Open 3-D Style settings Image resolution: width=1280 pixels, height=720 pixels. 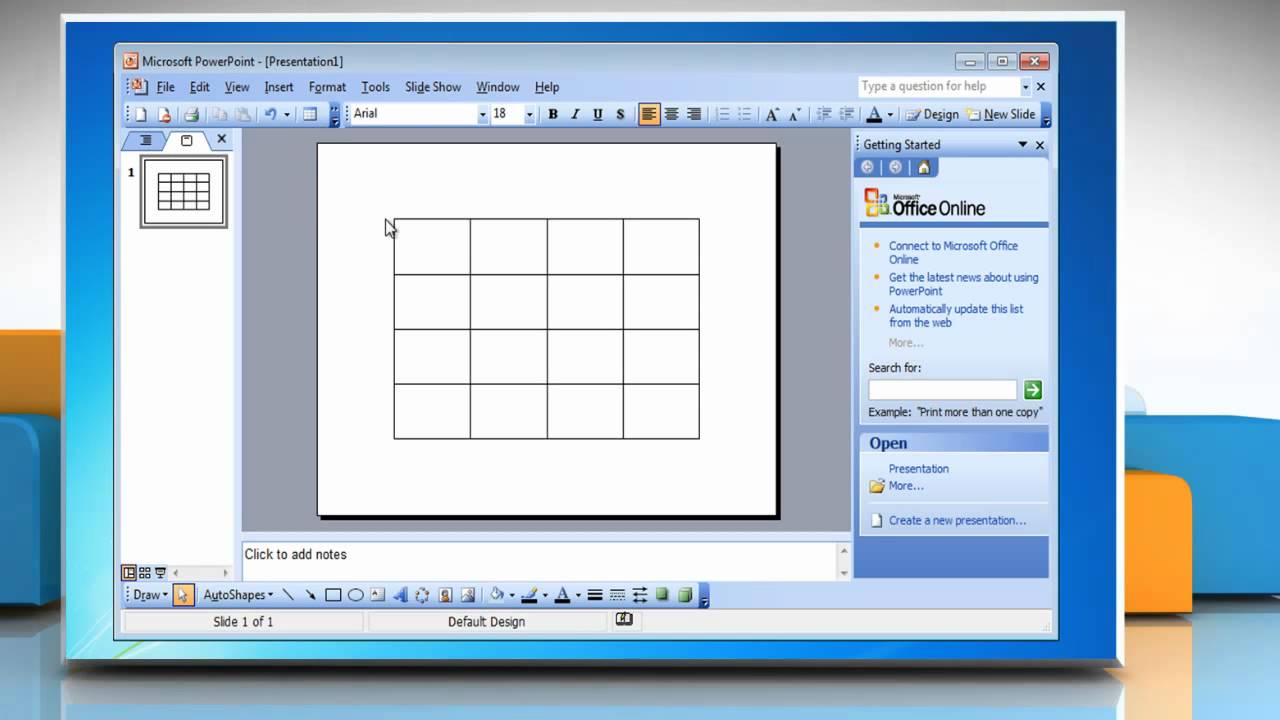pos(685,595)
